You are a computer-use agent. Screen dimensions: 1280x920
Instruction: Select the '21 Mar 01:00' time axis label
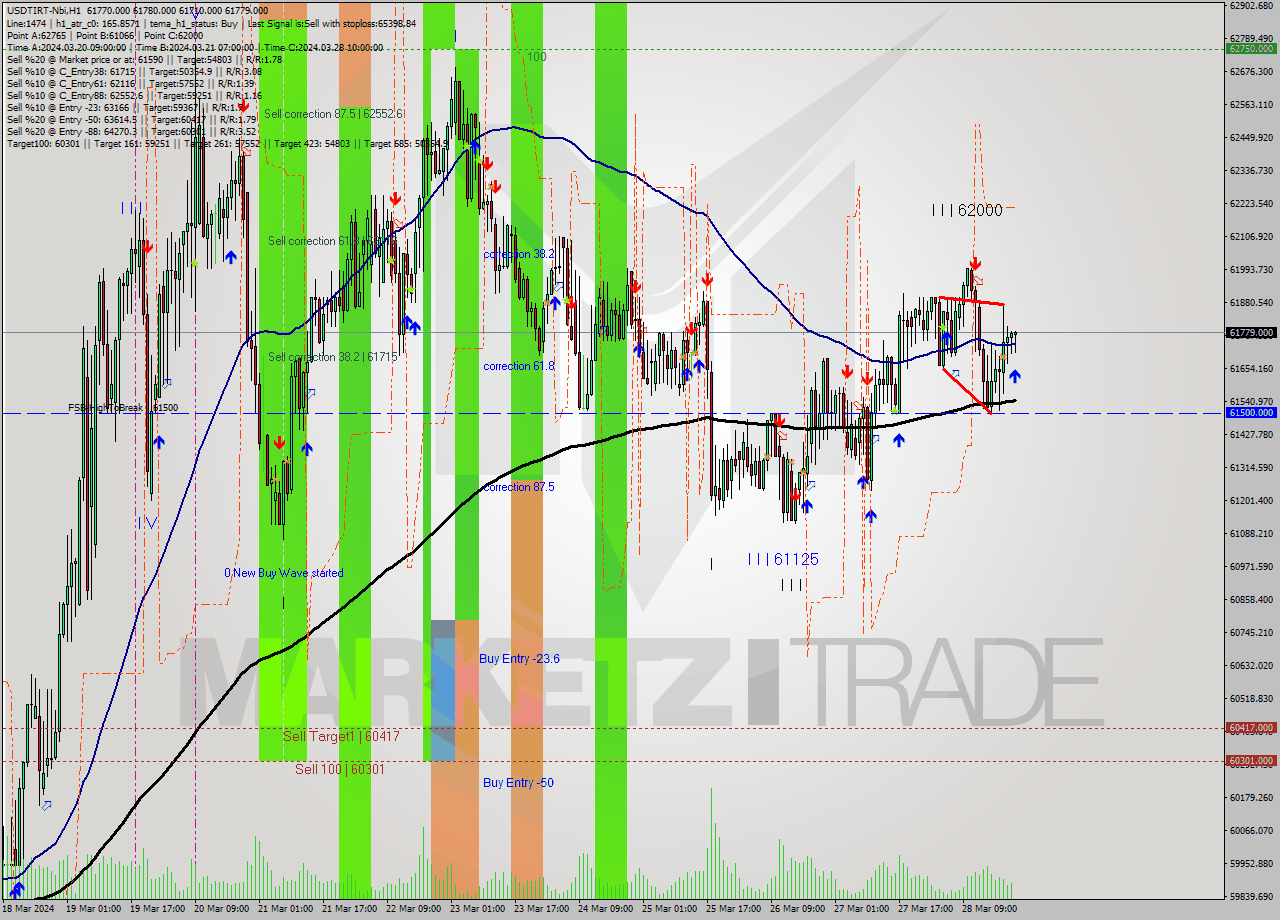[285, 910]
